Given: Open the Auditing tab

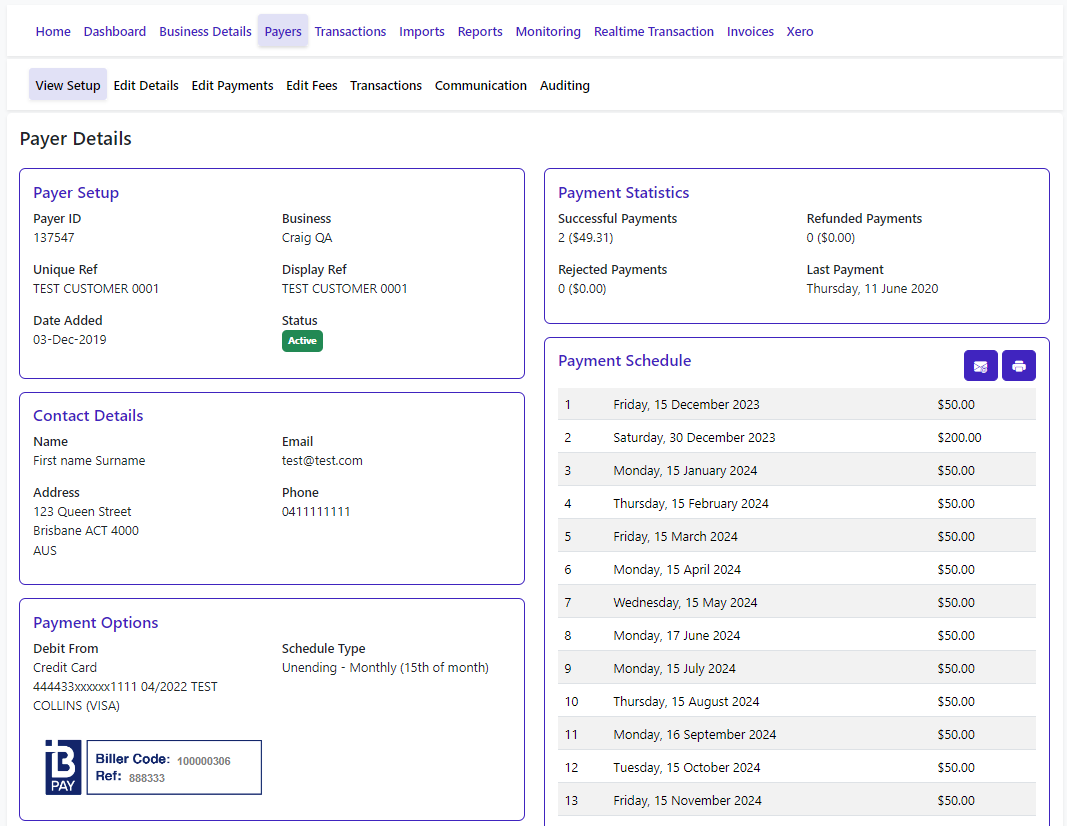Looking at the screenshot, I should (564, 86).
